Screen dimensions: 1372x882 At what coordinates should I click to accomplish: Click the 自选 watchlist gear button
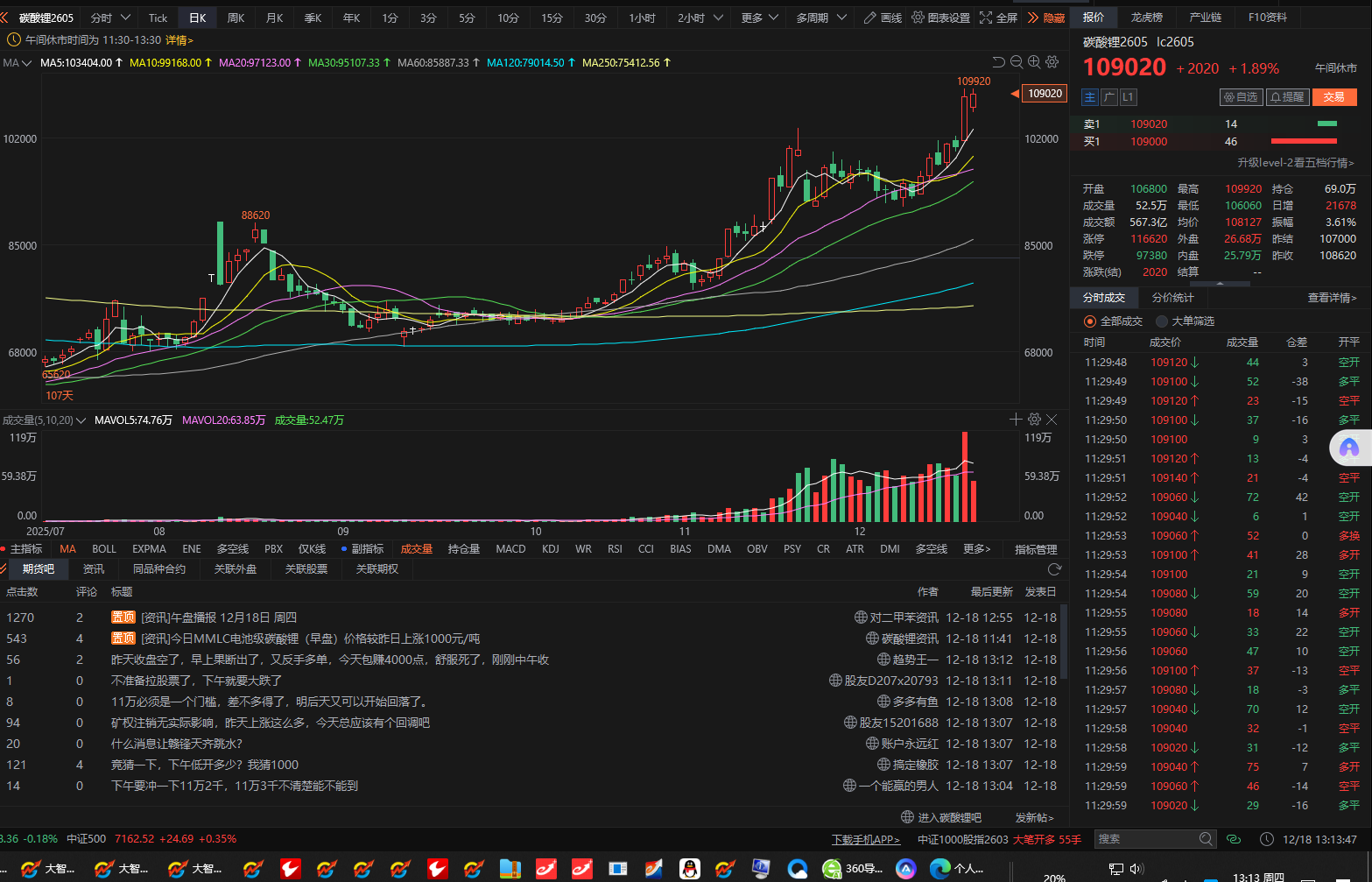point(1241,96)
